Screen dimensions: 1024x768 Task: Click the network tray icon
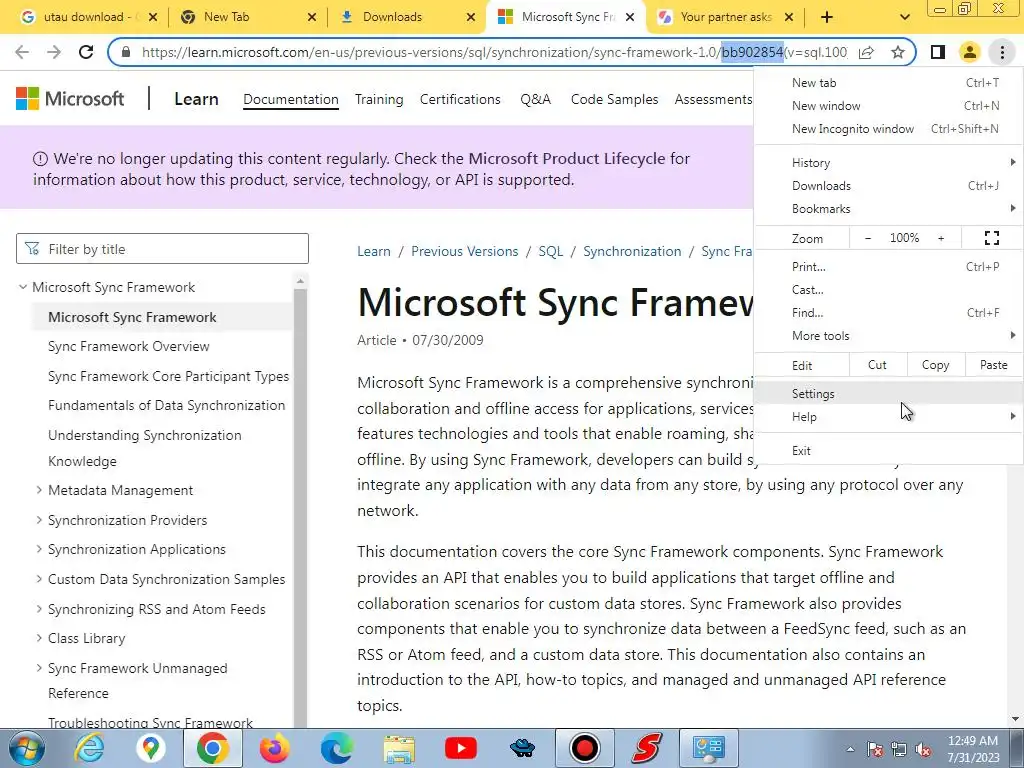coord(899,749)
